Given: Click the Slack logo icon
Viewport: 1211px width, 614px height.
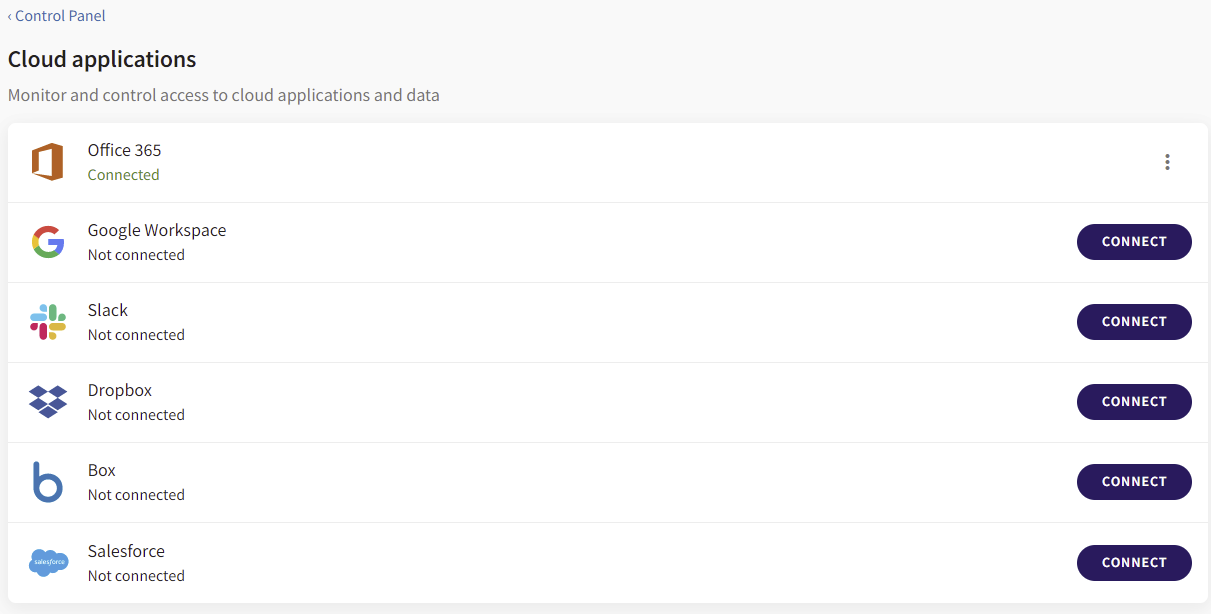Looking at the screenshot, I should [48, 322].
